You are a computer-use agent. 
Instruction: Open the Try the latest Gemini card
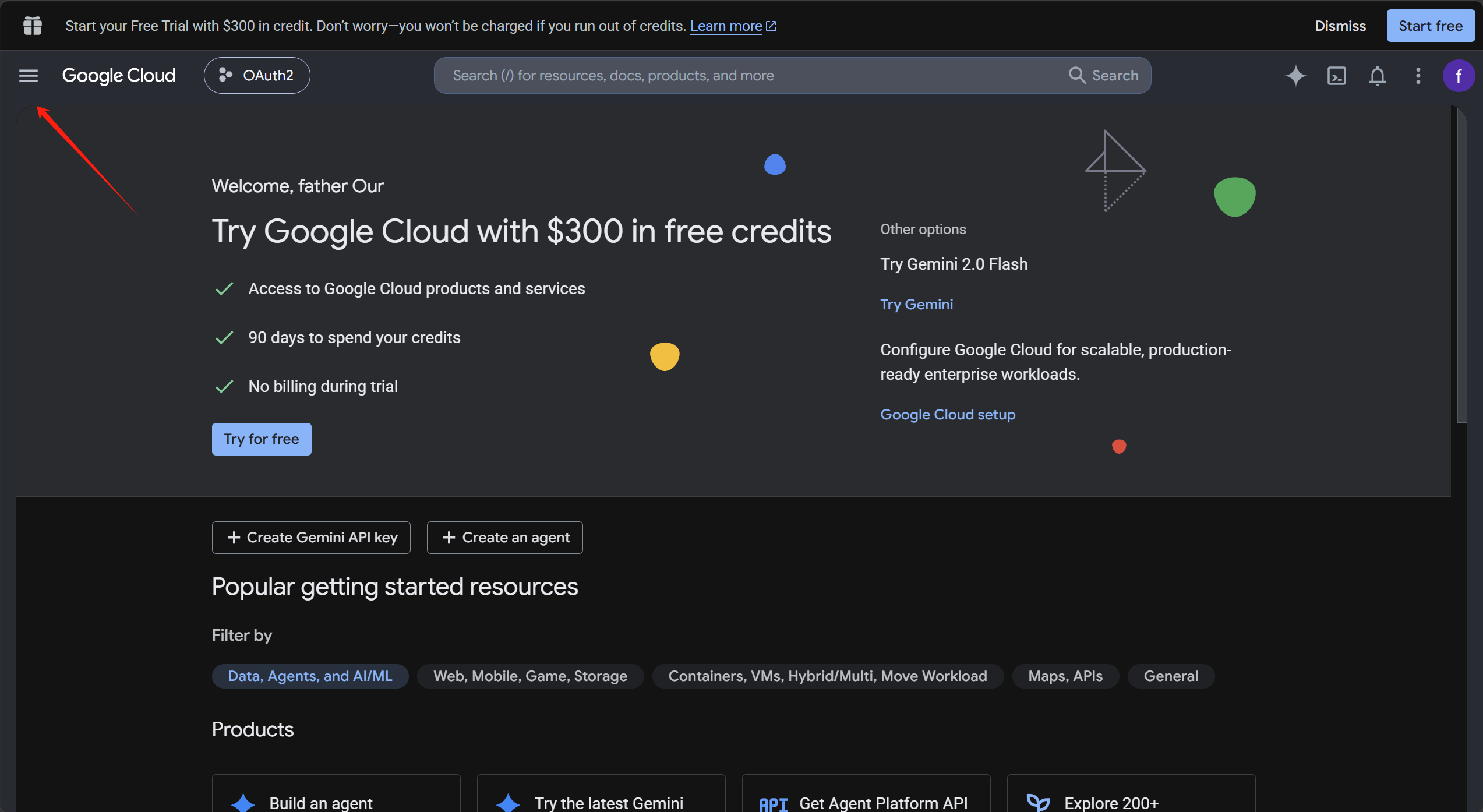pyautogui.click(x=601, y=794)
